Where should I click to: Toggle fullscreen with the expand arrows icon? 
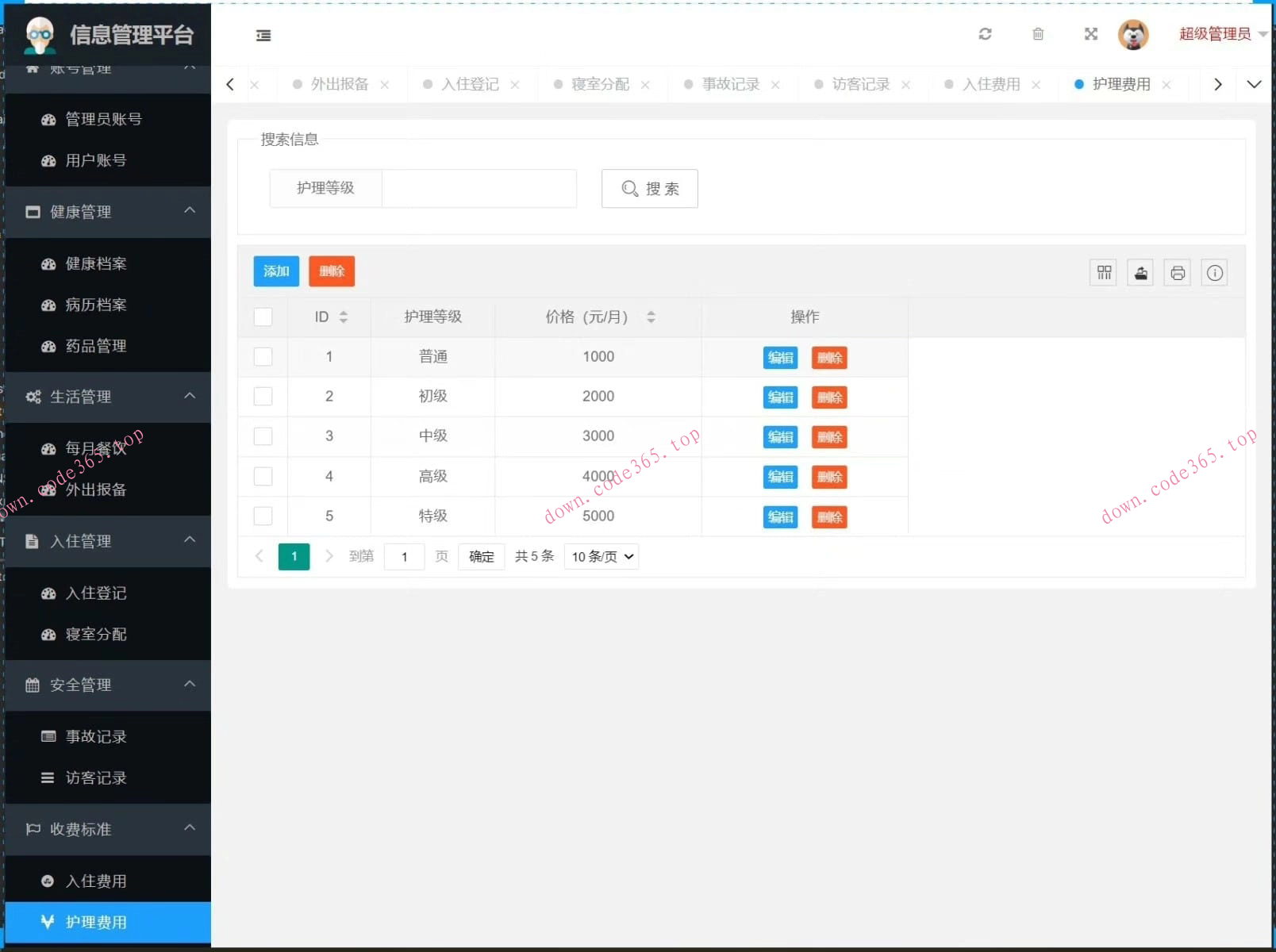point(1090,34)
